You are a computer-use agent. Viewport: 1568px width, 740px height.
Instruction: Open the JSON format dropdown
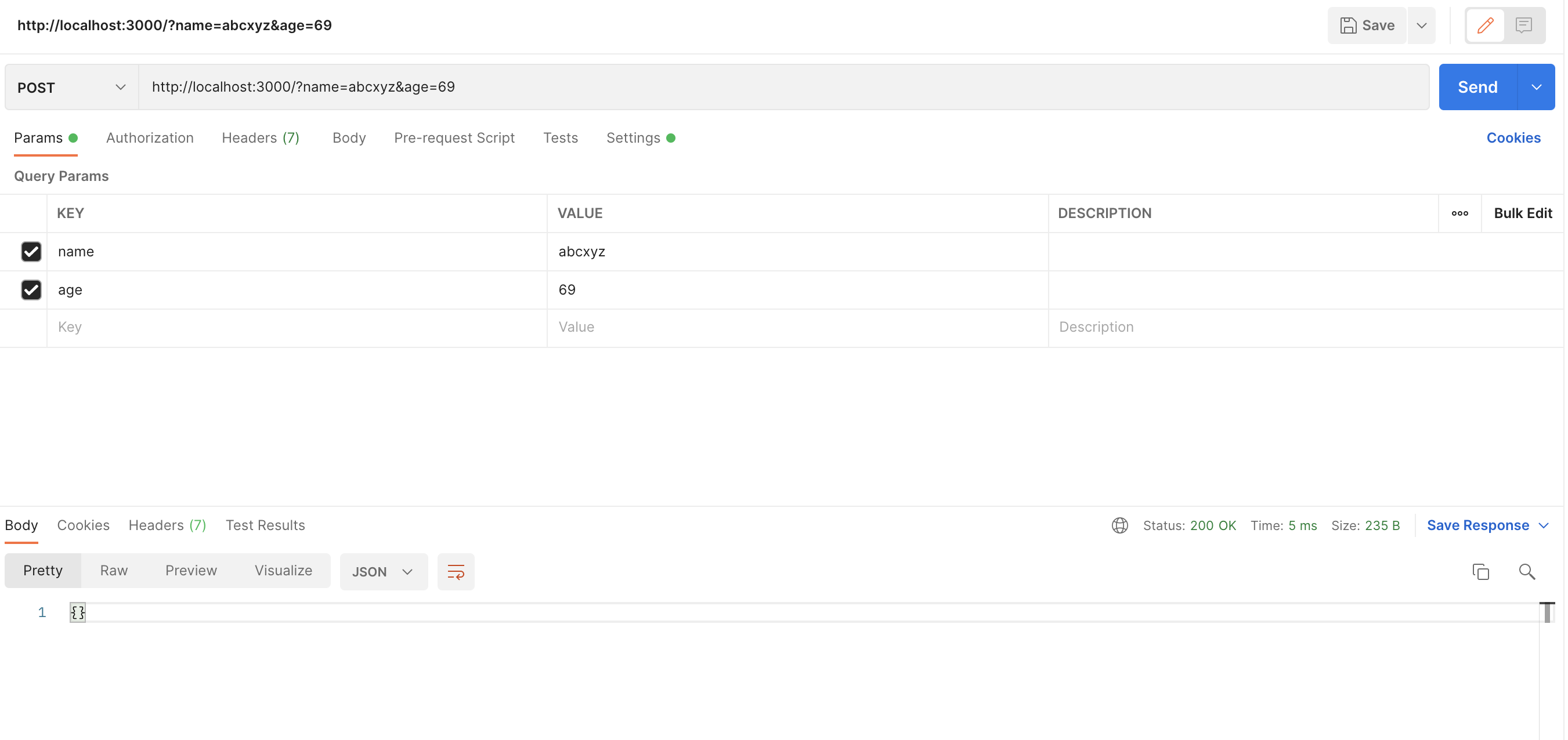click(x=384, y=572)
